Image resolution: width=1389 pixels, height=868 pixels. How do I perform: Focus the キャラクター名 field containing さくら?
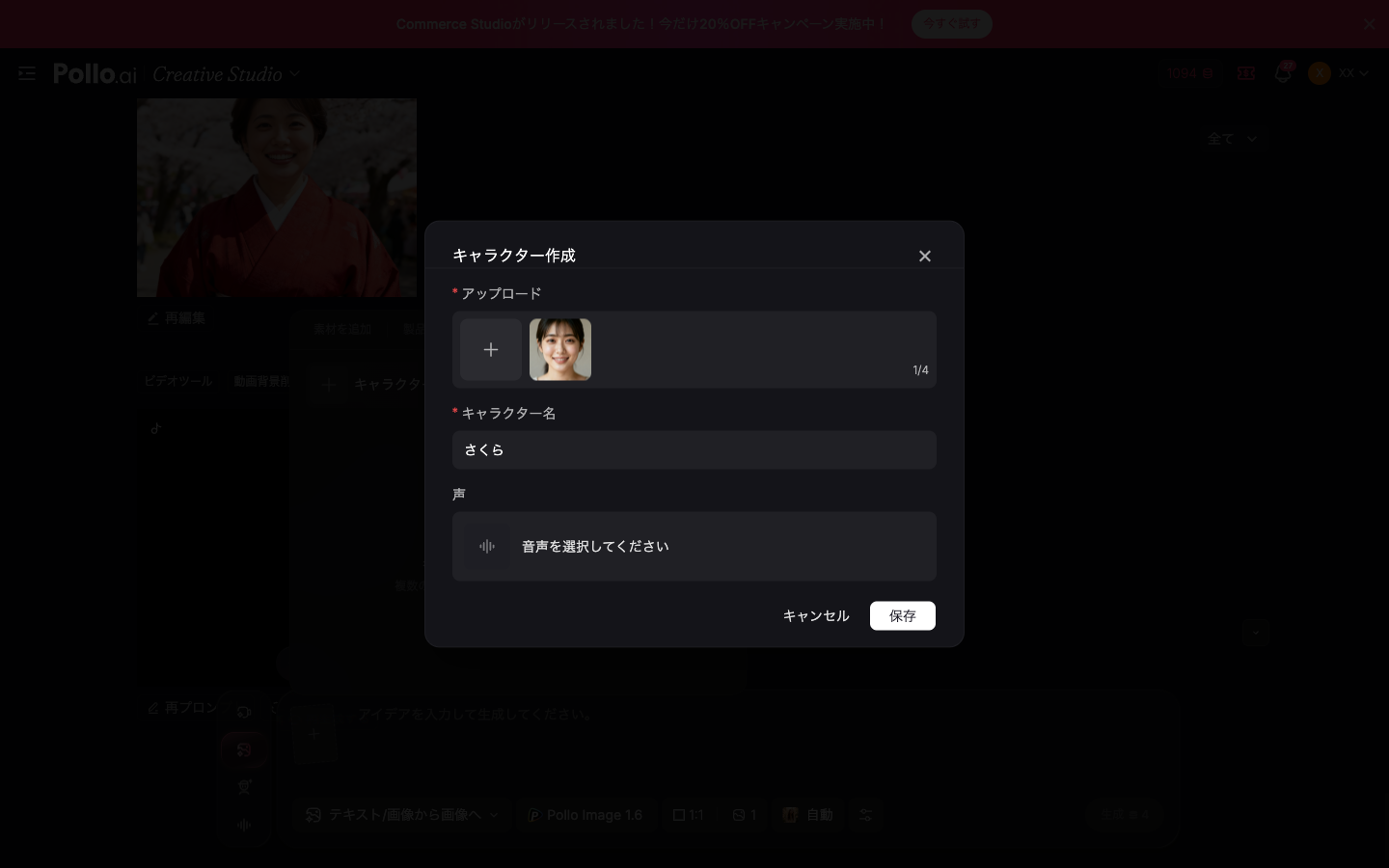pos(694,450)
